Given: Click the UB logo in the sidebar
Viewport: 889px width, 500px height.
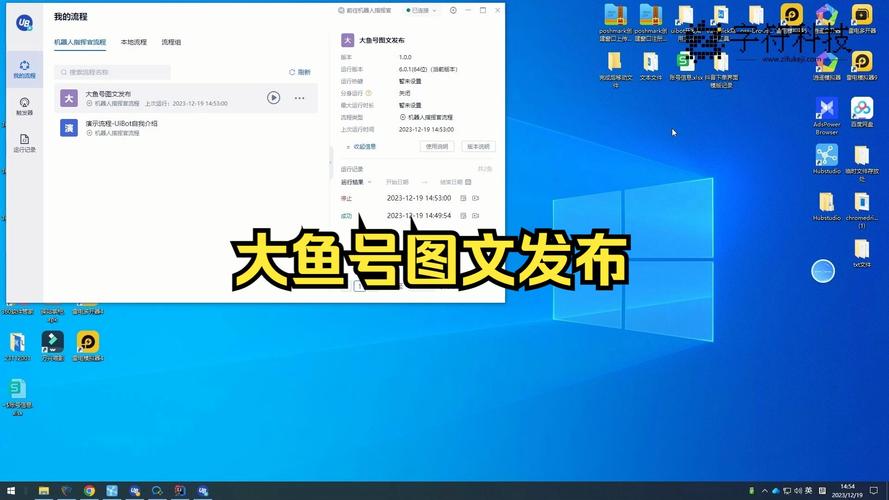Looking at the screenshot, I should tap(24, 23).
